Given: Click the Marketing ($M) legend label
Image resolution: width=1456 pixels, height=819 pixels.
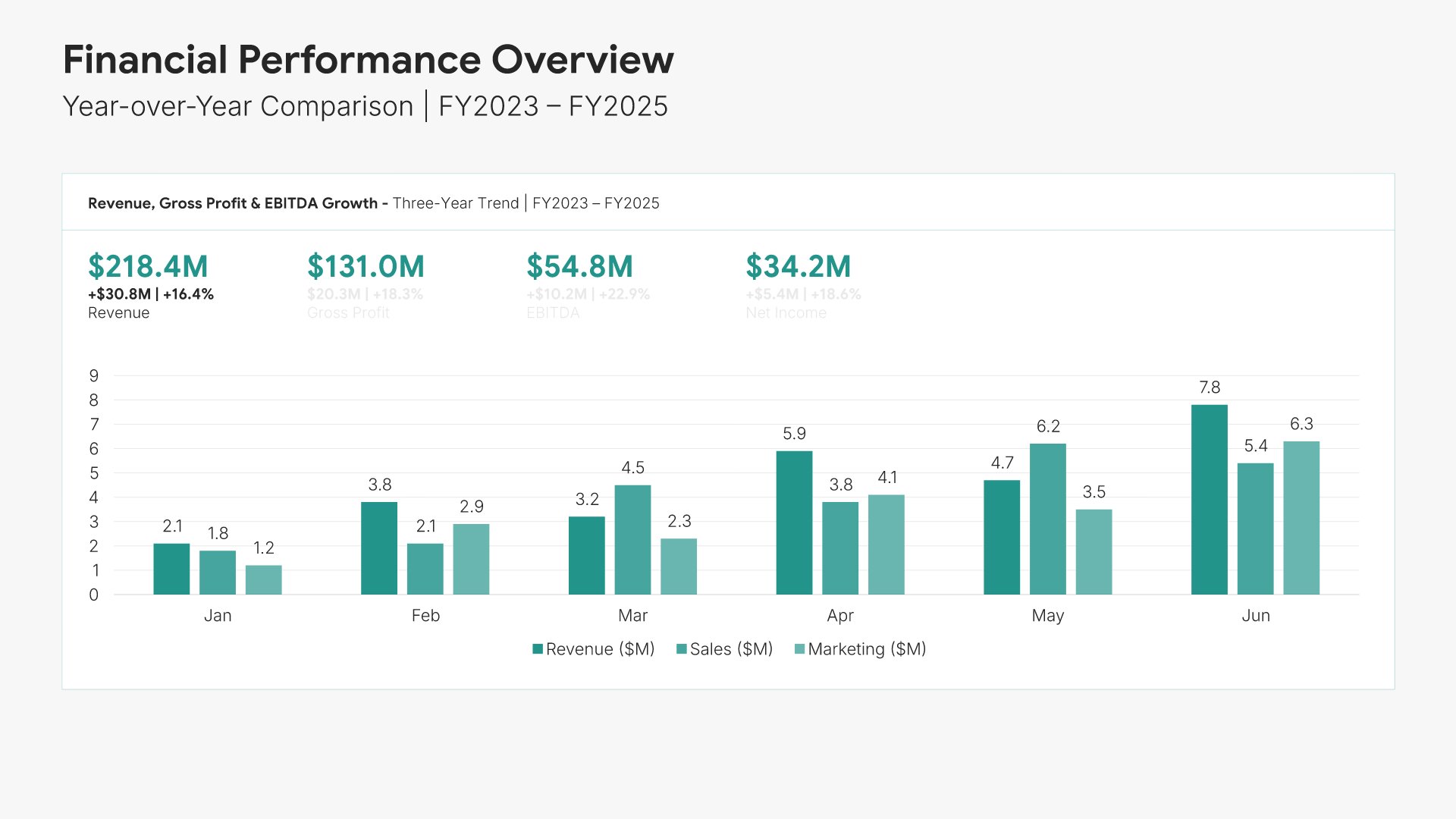Looking at the screenshot, I should 867,649.
